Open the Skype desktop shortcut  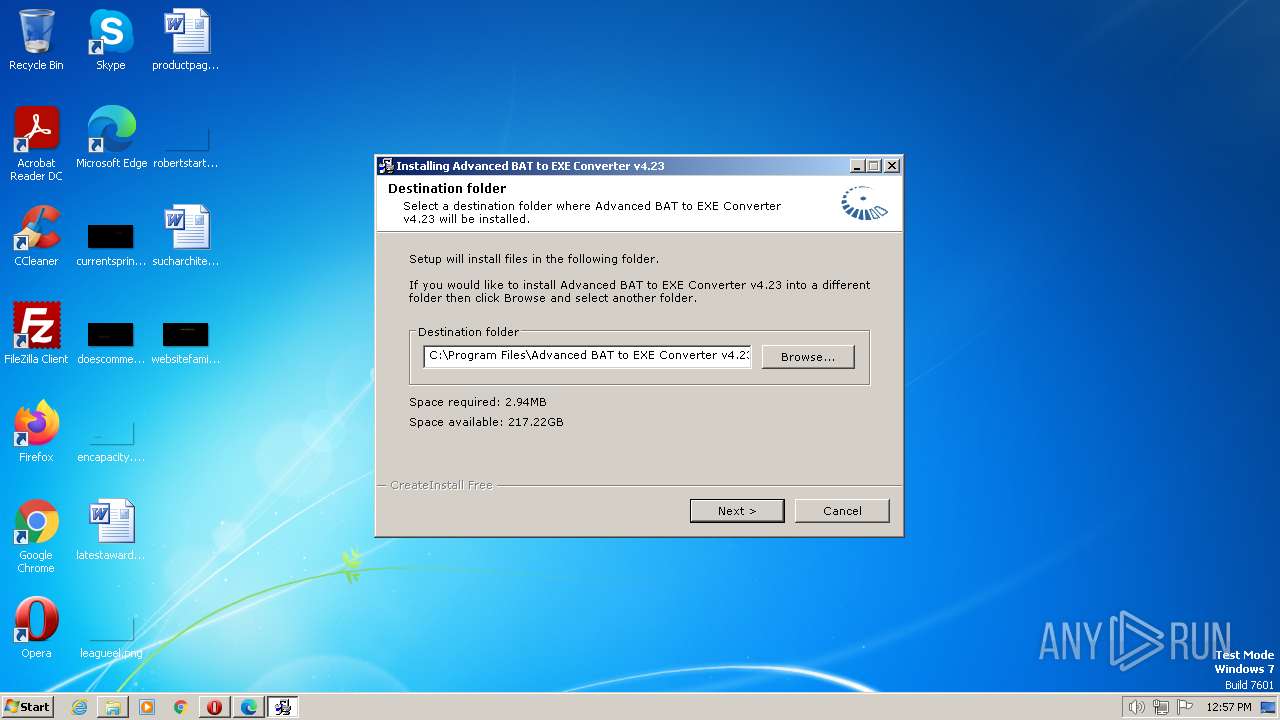[x=110, y=41]
